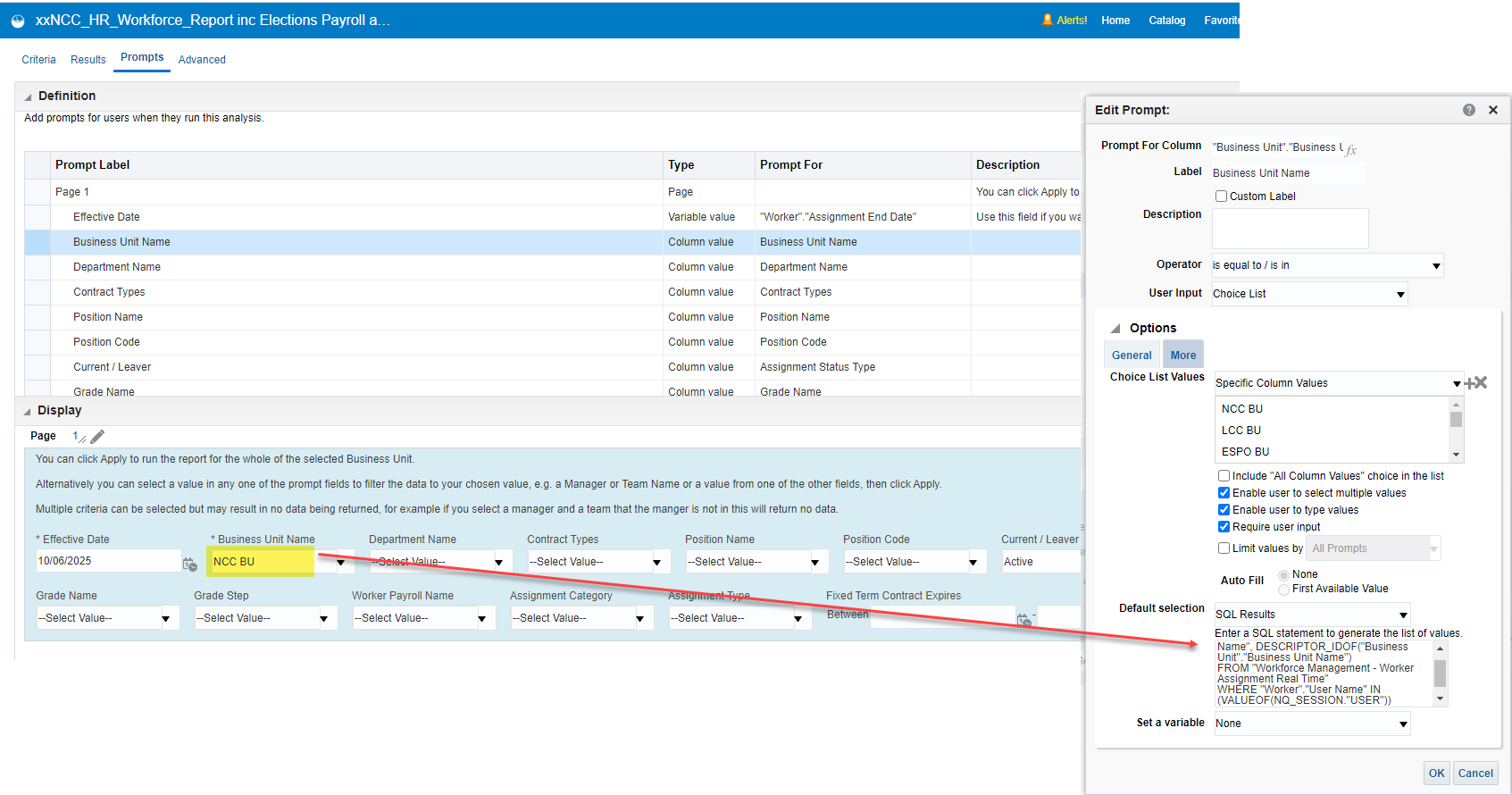Click the Effective Date input field
The height and width of the screenshot is (795, 1512).
tap(108, 561)
